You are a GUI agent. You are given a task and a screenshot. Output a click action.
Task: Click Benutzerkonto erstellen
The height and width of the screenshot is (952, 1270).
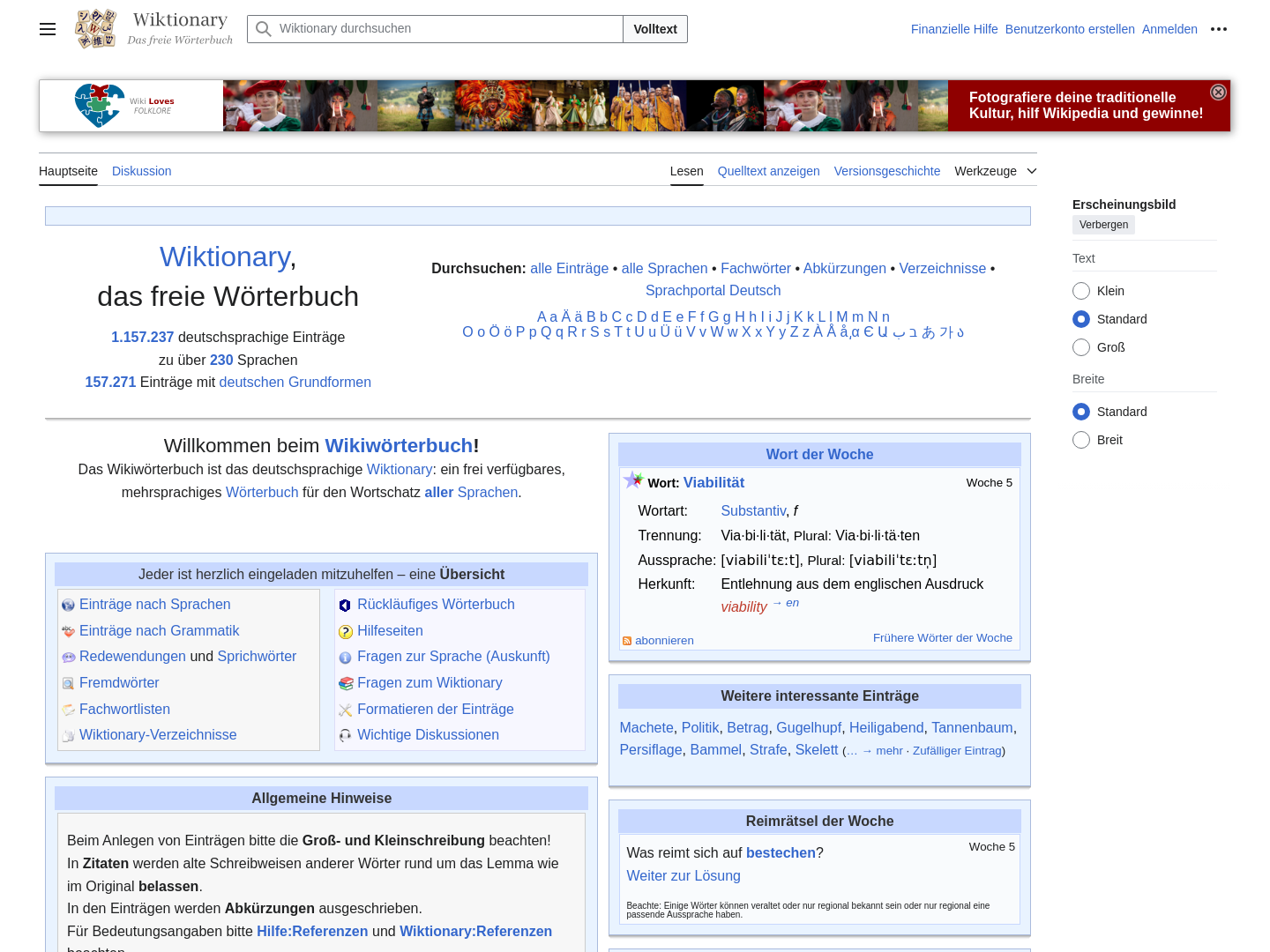pyautogui.click(x=1070, y=29)
